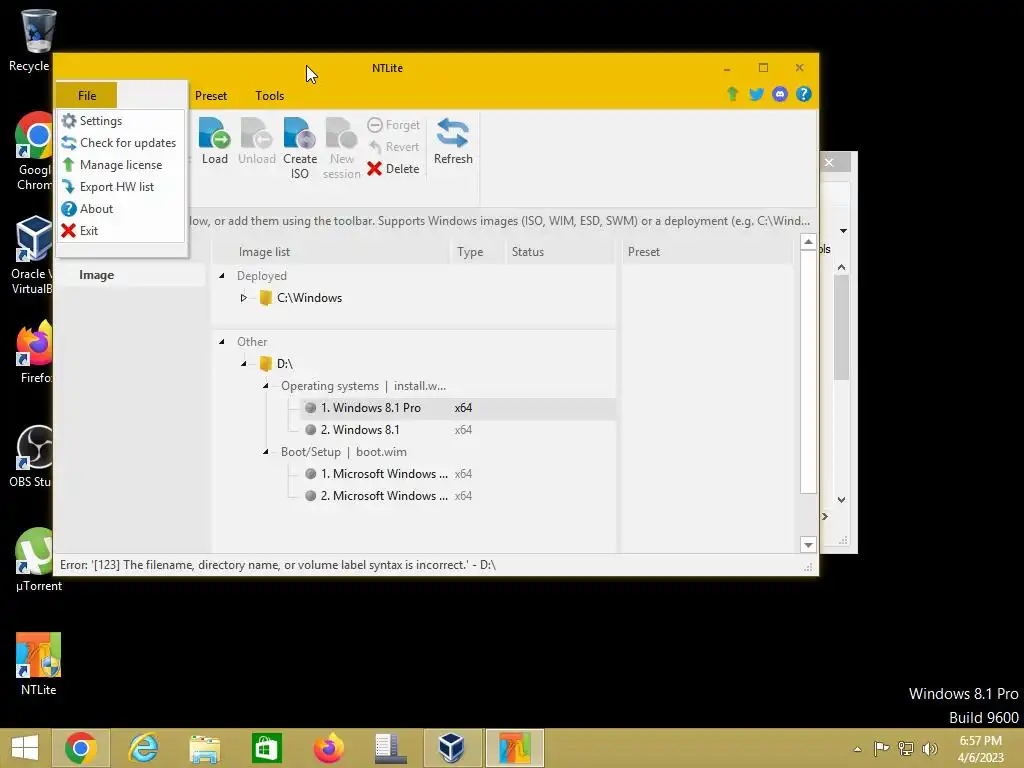Viewport: 1024px width, 768px height.
Task: Click the Forget toolbar button
Action: (x=394, y=125)
